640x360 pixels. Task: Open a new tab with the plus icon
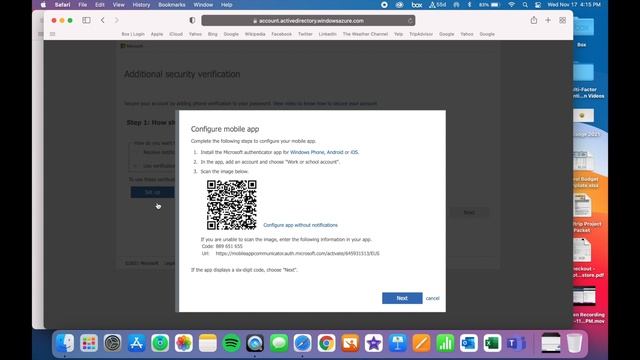(548, 20)
